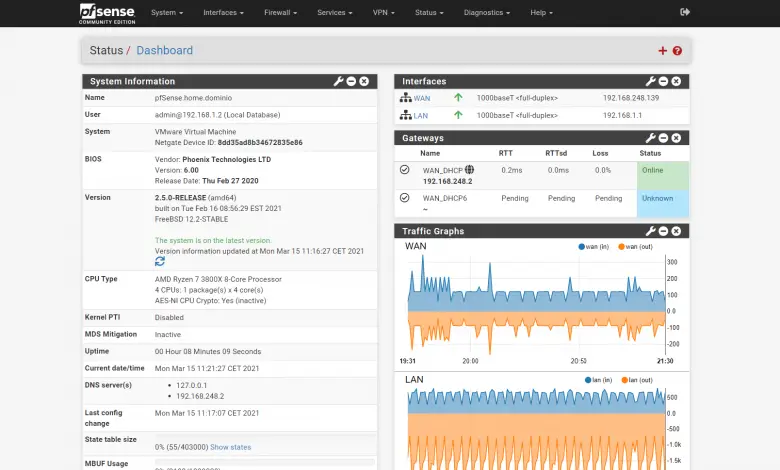The height and width of the screenshot is (470, 780).
Task: Close the Traffic Graphs widget
Action: point(677,231)
